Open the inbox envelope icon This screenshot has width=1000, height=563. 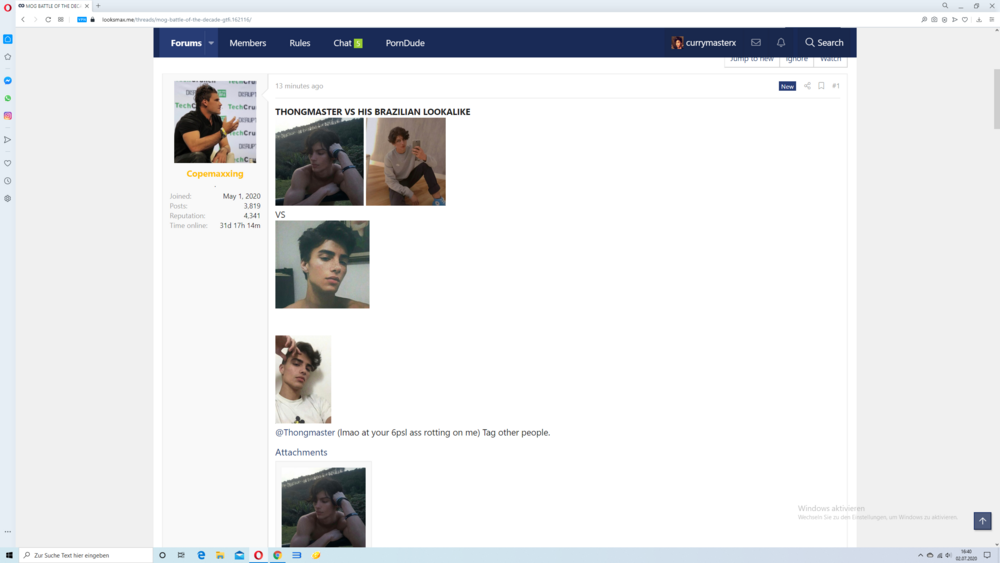[x=756, y=43]
